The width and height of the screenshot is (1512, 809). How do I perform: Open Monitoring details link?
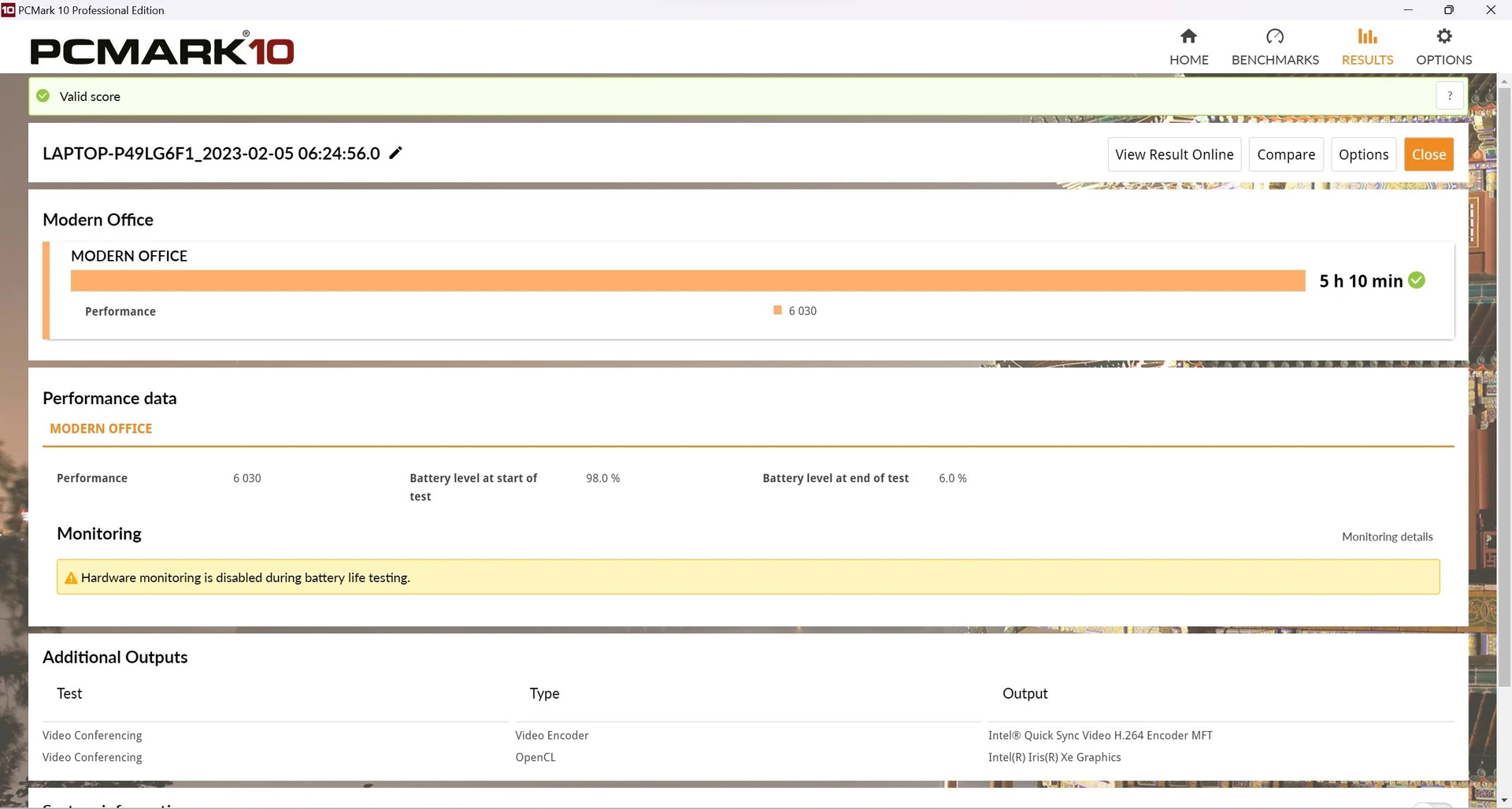coord(1387,537)
